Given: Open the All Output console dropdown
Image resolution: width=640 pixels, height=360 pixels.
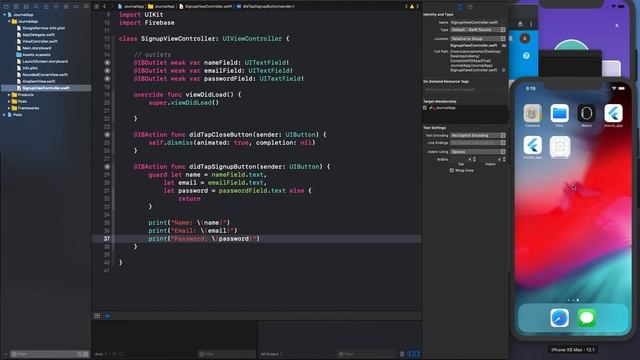Looking at the screenshot, I should click(271, 354).
